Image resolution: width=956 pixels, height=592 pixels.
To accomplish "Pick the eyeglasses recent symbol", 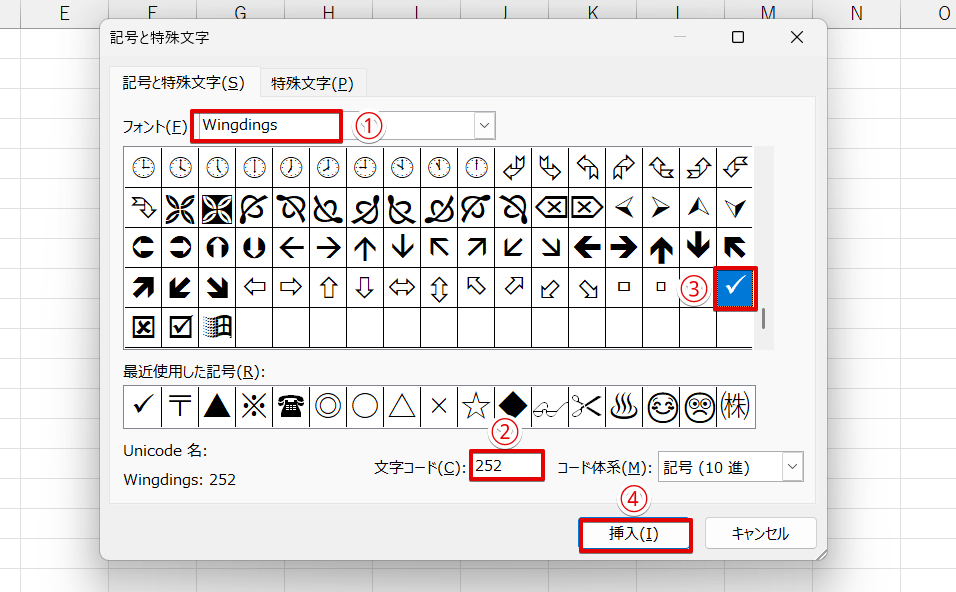I will tap(550, 406).
